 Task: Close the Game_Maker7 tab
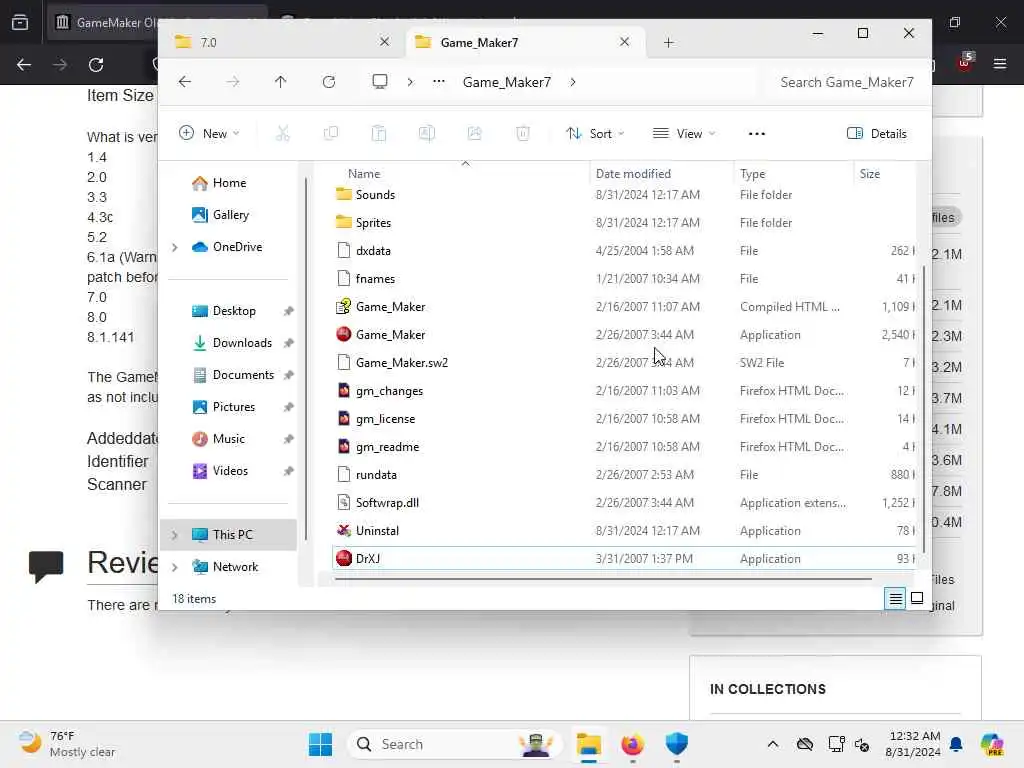pyautogui.click(x=624, y=42)
